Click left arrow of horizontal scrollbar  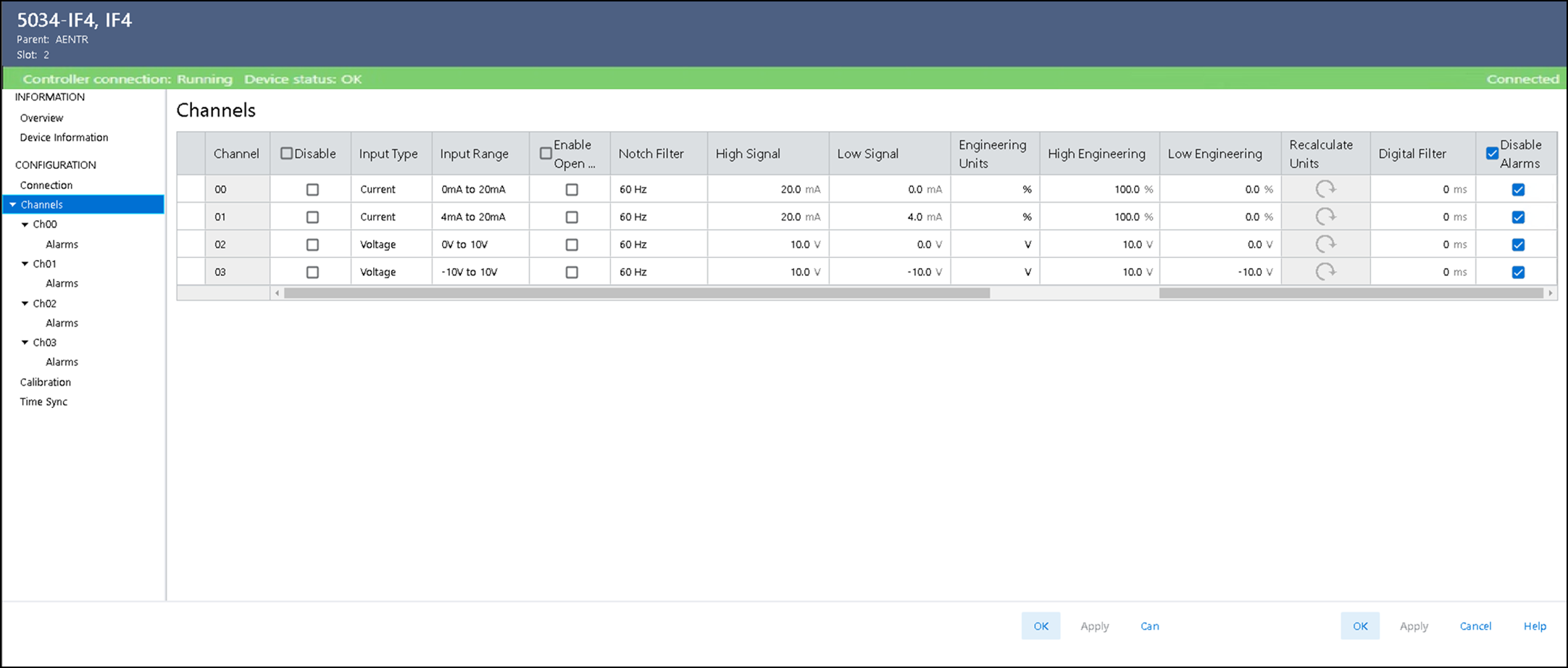pos(277,293)
